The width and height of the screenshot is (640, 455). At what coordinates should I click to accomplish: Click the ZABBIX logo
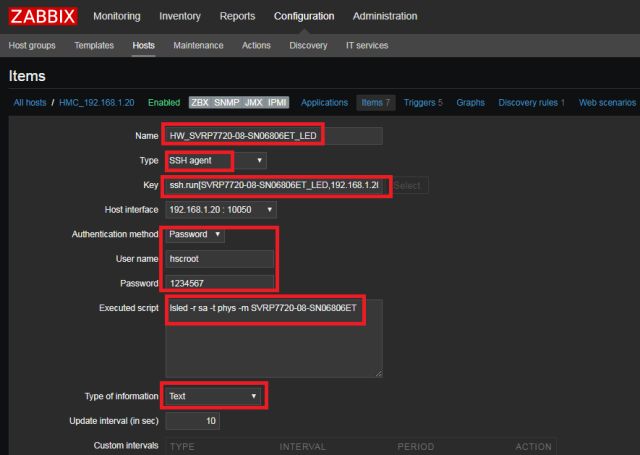click(x=43, y=16)
